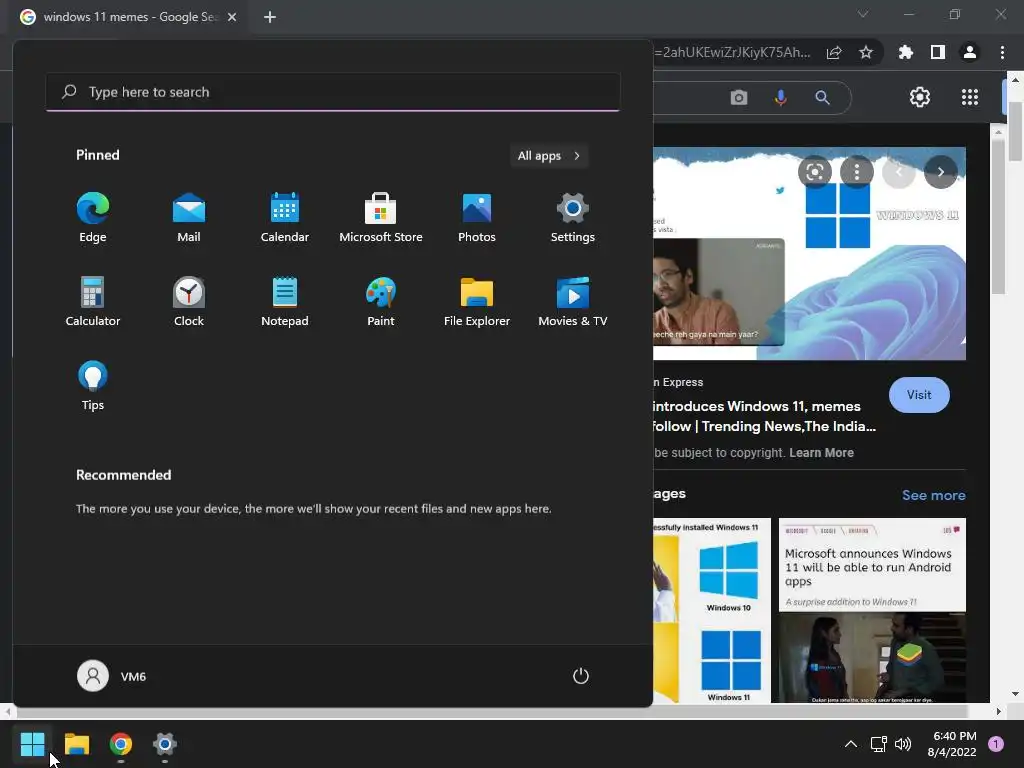Screen dimensions: 1024x768
Task: Close the windows 11 memes tab
Action: [232, 17]
